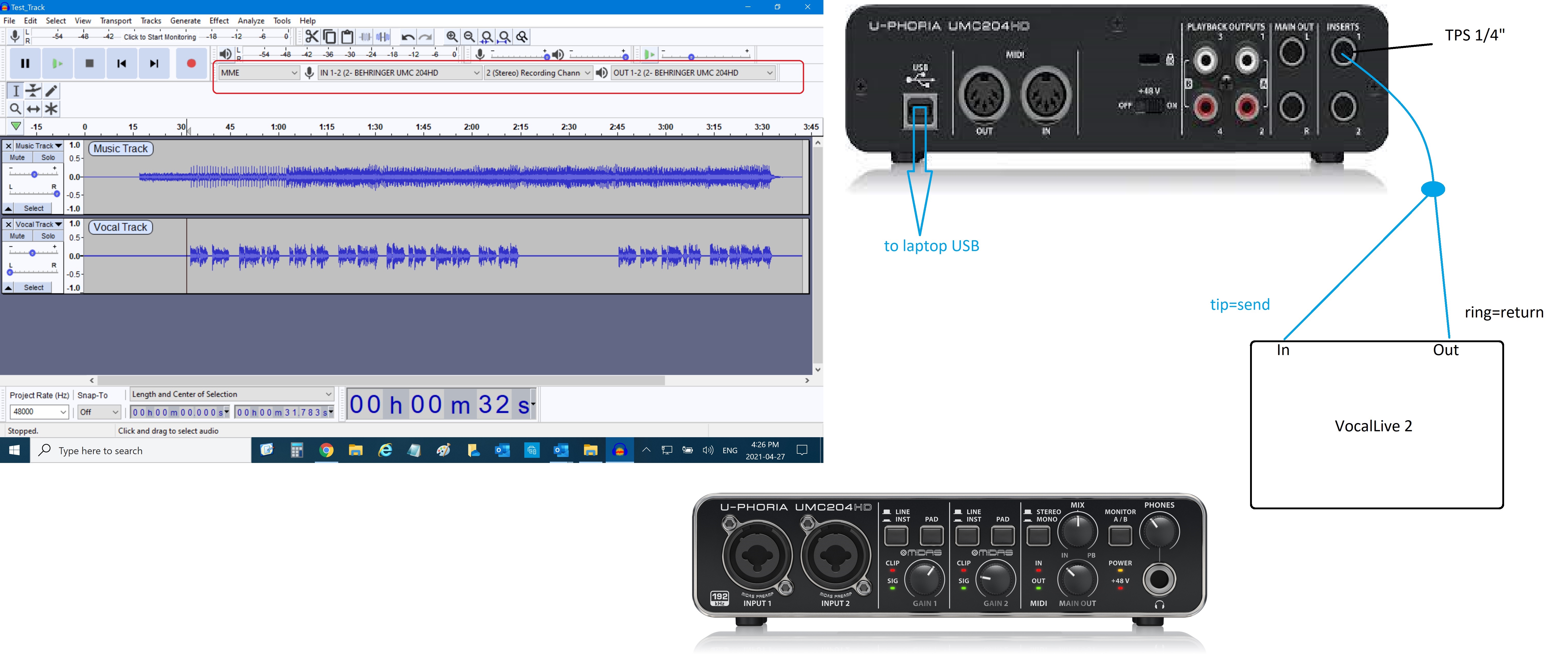
Task: Open the MME audio host dropdown
Action: 259,73
